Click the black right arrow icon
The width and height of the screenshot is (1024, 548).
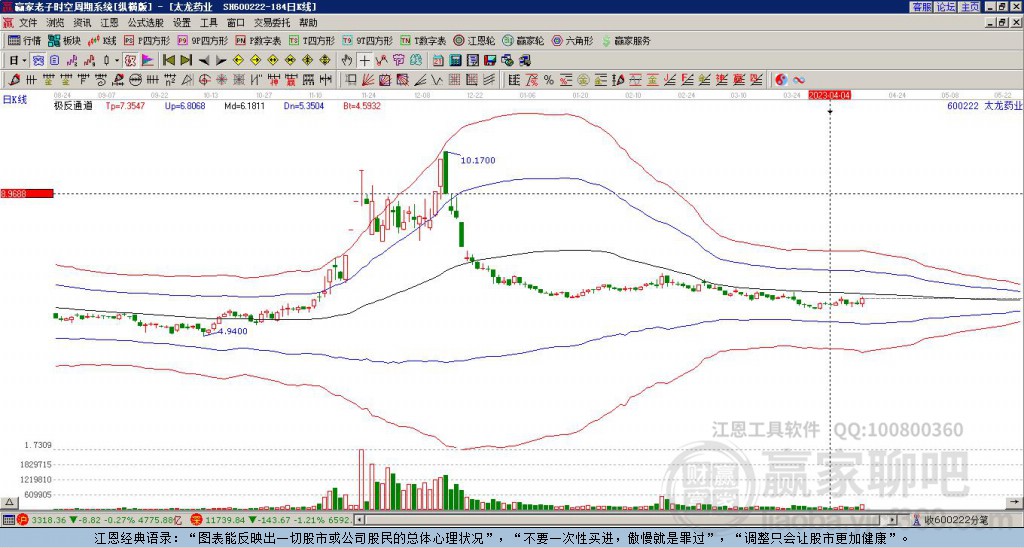pos(221,60)
